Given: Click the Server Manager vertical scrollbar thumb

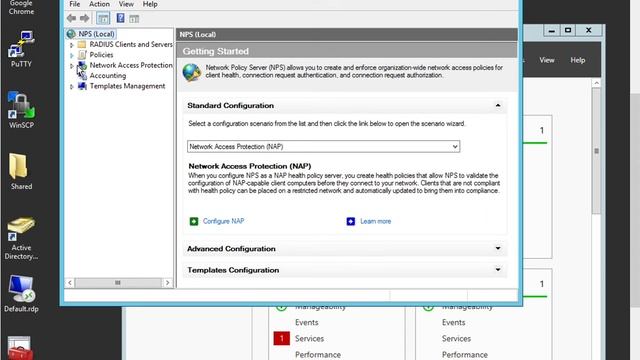Looking at the screenshot, I should 596,151.
